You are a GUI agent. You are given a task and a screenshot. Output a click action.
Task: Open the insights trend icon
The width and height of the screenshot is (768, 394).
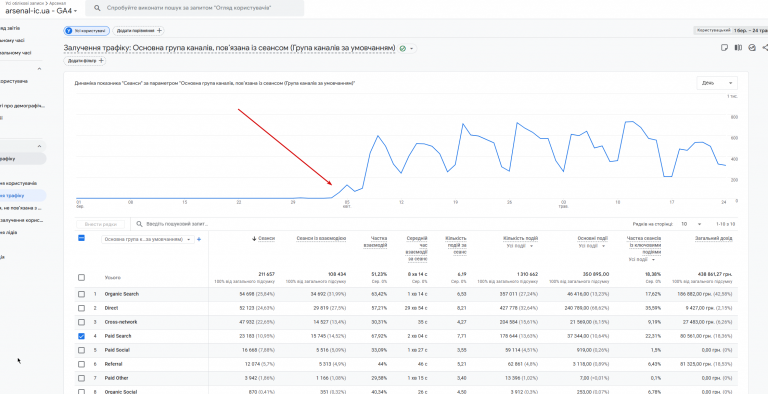pos(752,48)
